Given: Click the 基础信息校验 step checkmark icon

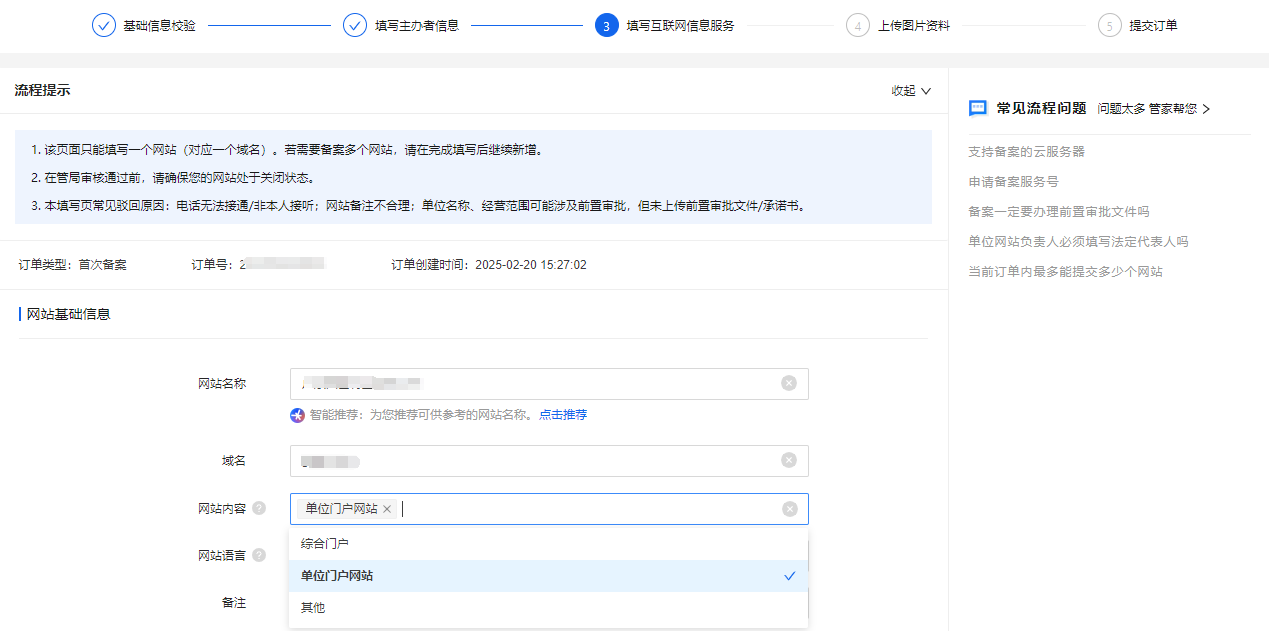Looking at the screenshot, I should pos(104,25).
